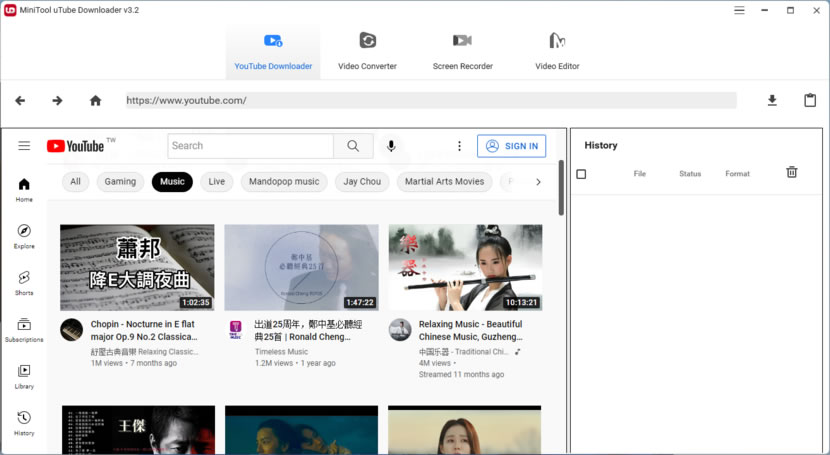Click the File column header

coord(639,174)
